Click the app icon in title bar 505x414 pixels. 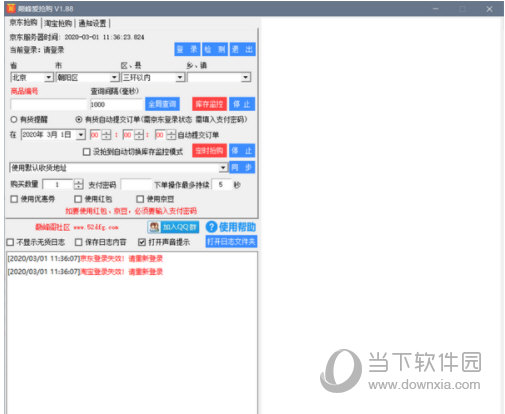(x=11, y=8)
